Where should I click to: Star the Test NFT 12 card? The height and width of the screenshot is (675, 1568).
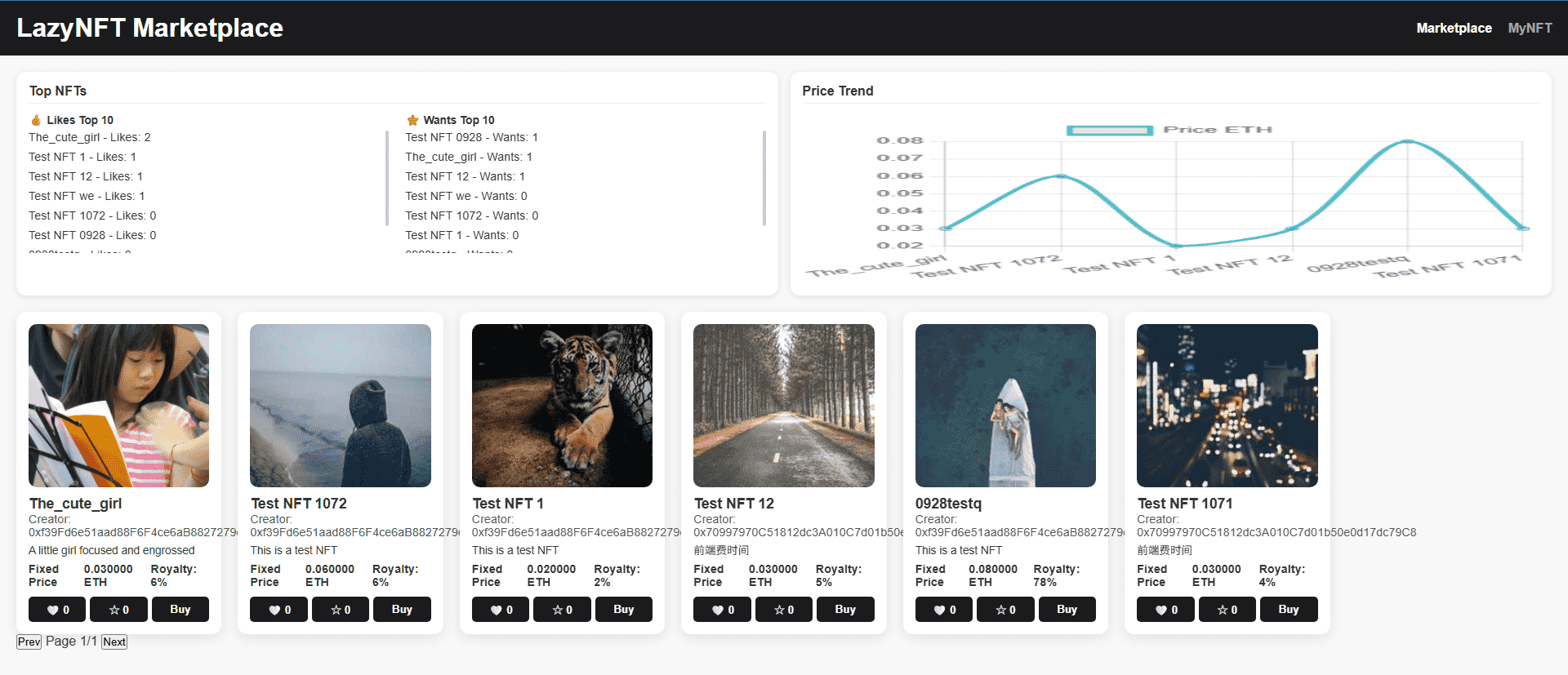tap(783, 610)
